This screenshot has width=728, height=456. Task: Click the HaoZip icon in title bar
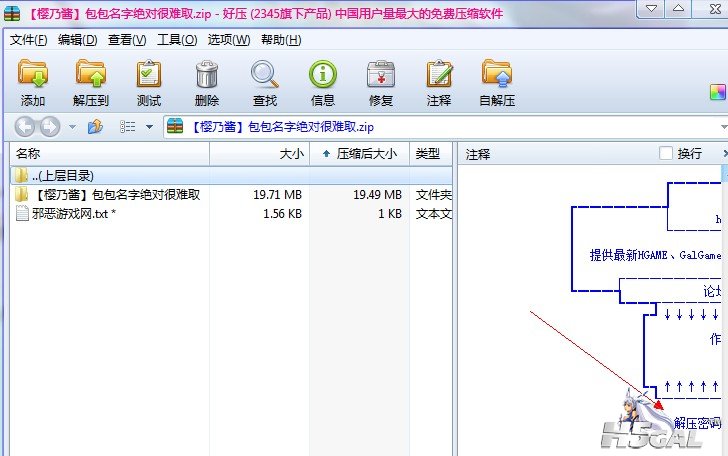pos(12,13)
